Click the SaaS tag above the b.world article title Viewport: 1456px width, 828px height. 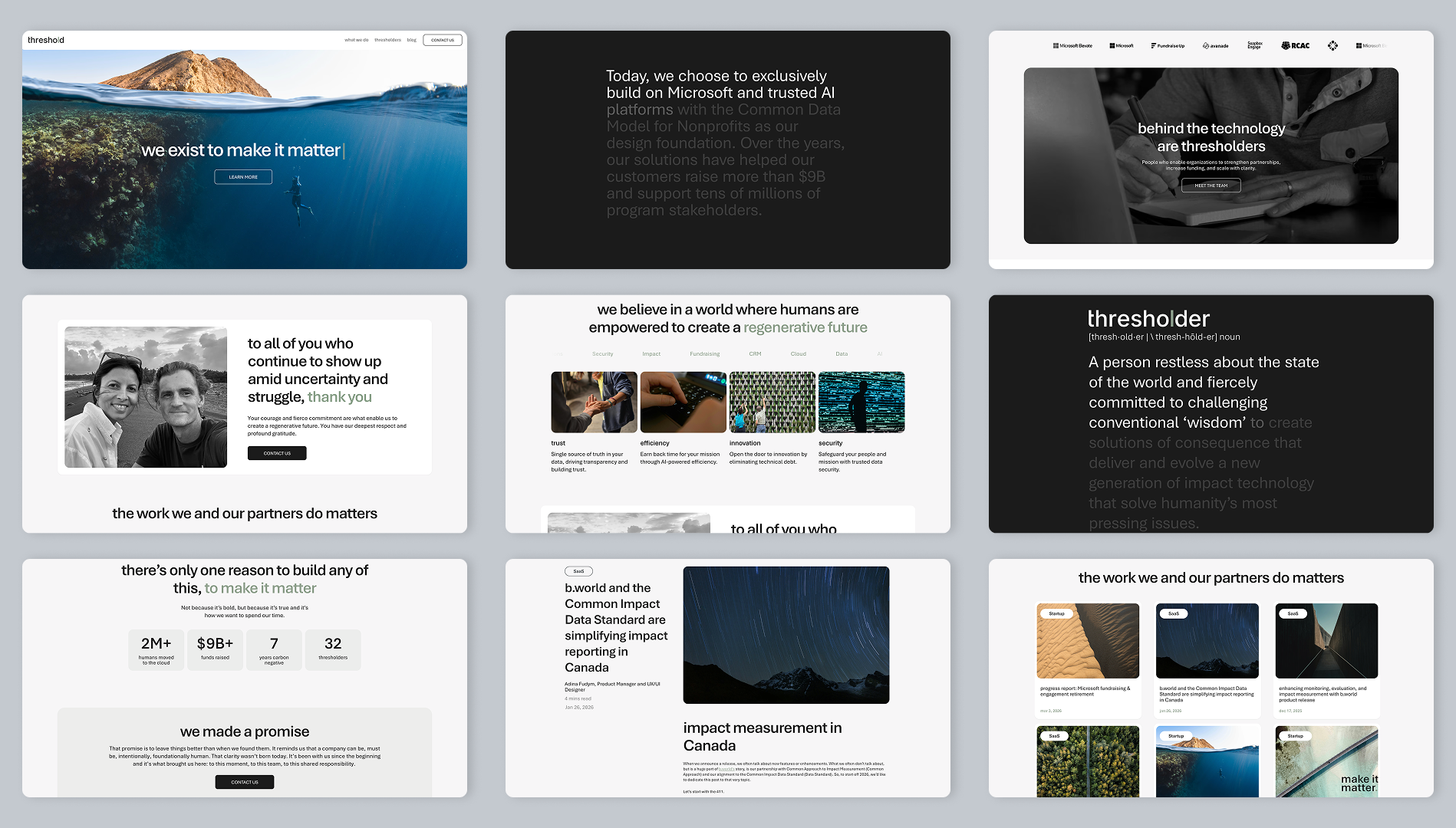(x=578, y=571)
